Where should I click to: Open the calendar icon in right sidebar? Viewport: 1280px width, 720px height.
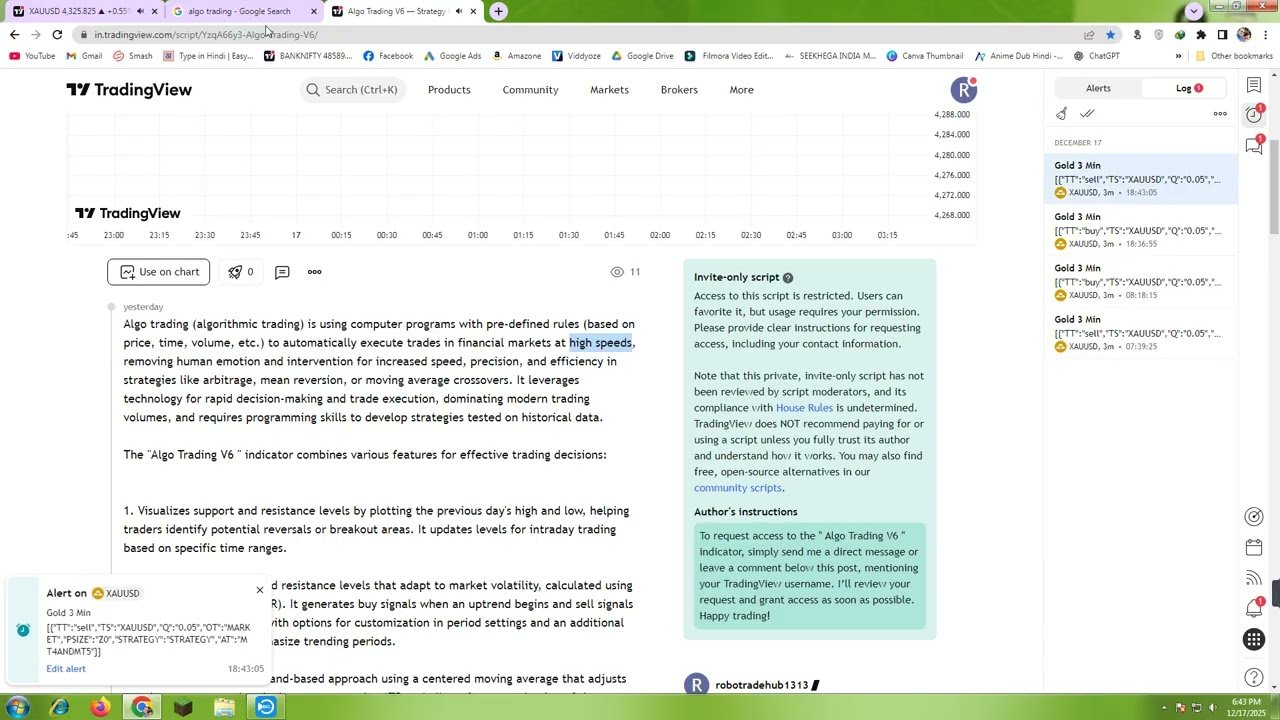1253,548
